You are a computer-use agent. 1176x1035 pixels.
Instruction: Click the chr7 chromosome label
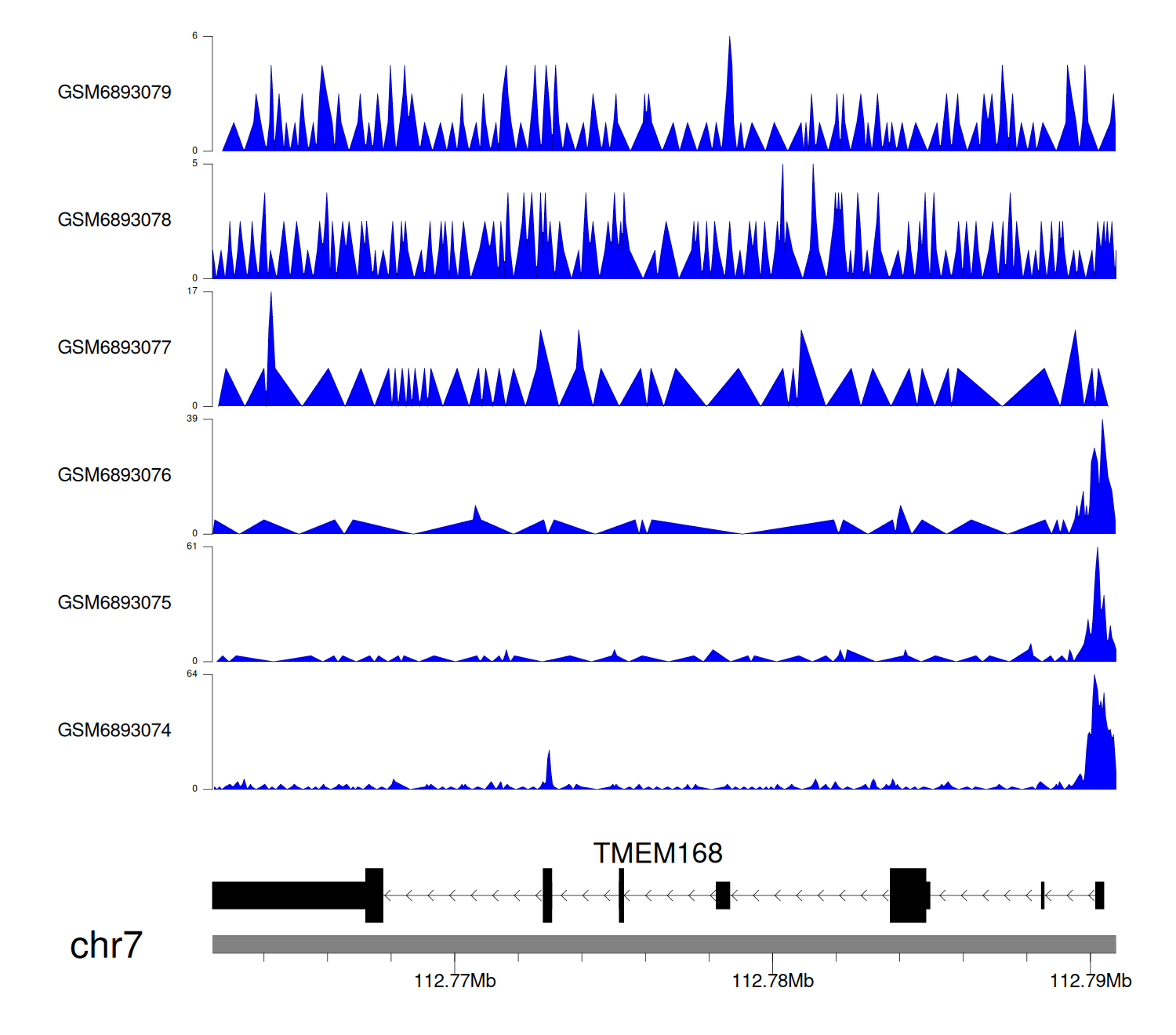(106, 946)
